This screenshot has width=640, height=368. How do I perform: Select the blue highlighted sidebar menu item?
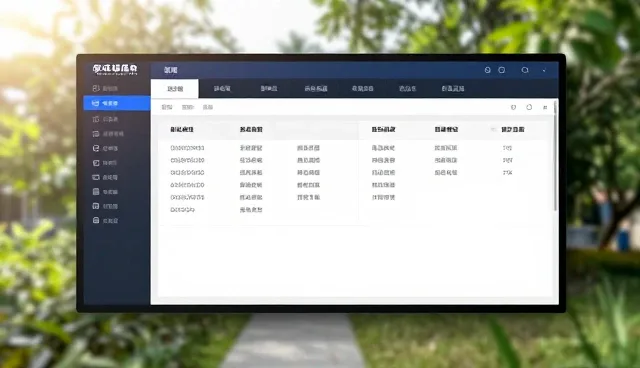coord(117,103)
